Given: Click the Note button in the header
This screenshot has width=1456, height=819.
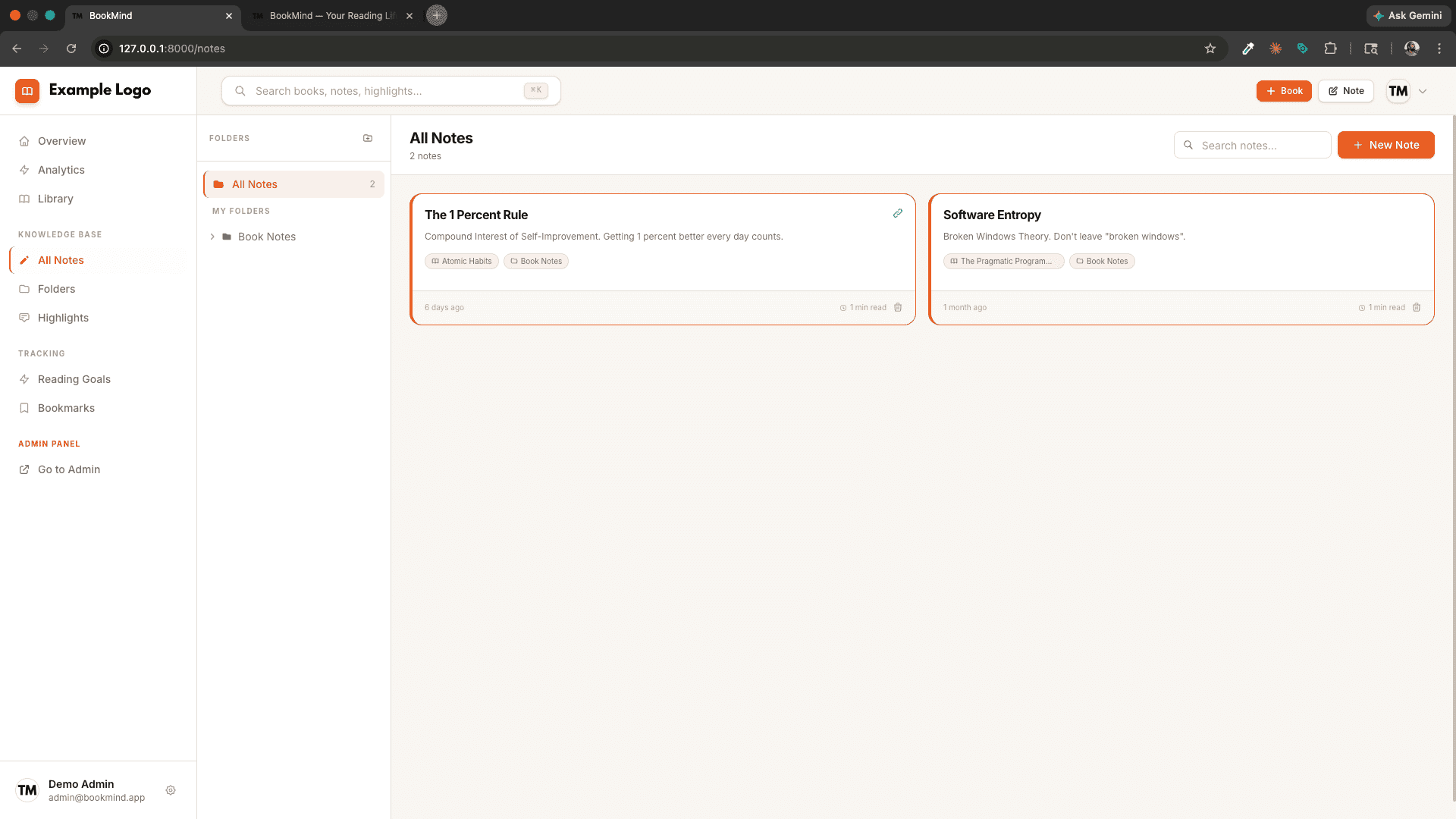Looking at the screenshot, I should tap(1346, 91).
